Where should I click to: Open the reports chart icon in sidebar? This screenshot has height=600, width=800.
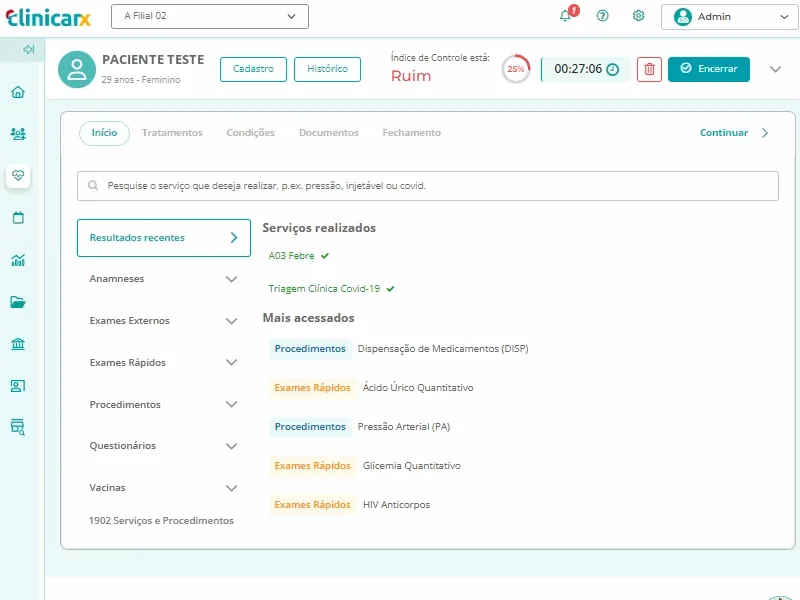click(x=18, y=260)
